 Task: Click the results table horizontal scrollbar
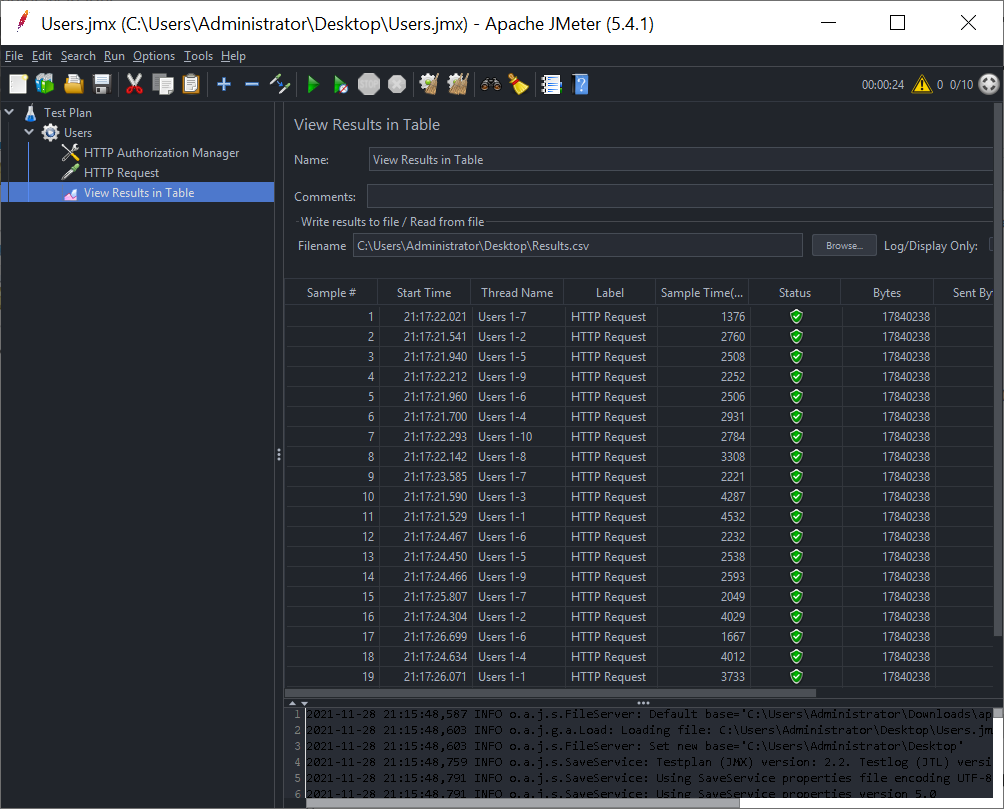[x=551, y=692]
